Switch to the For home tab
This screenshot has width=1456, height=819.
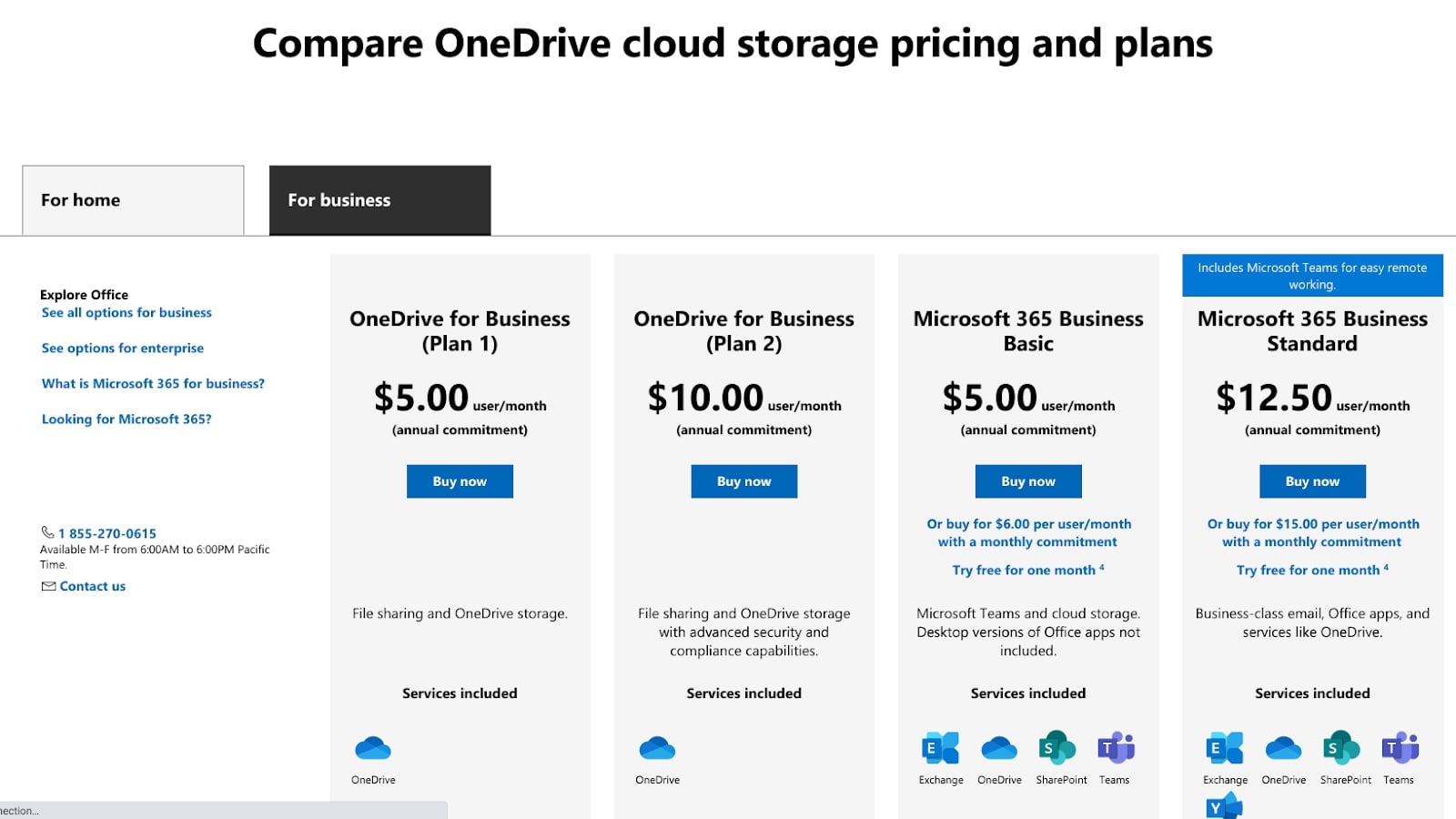133,199
